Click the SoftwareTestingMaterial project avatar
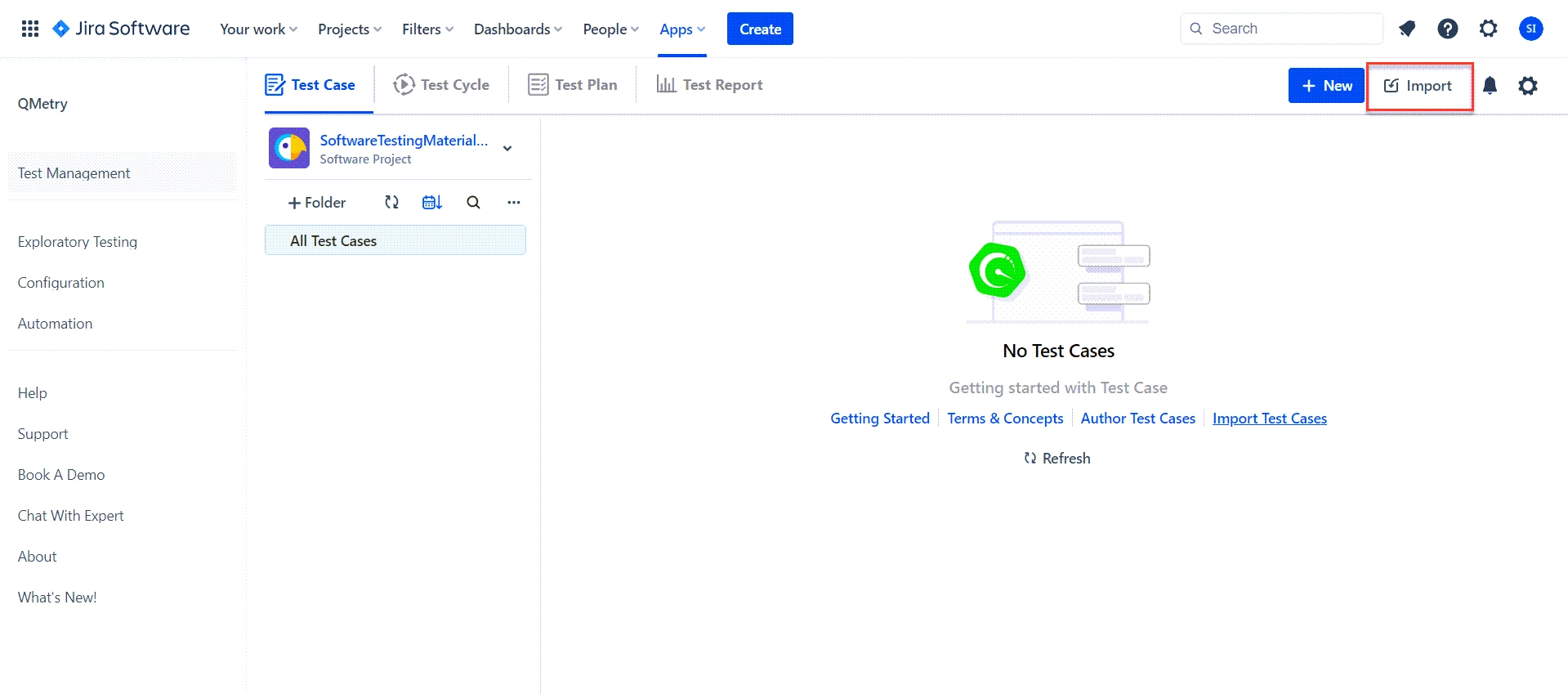 click(289, 148)
